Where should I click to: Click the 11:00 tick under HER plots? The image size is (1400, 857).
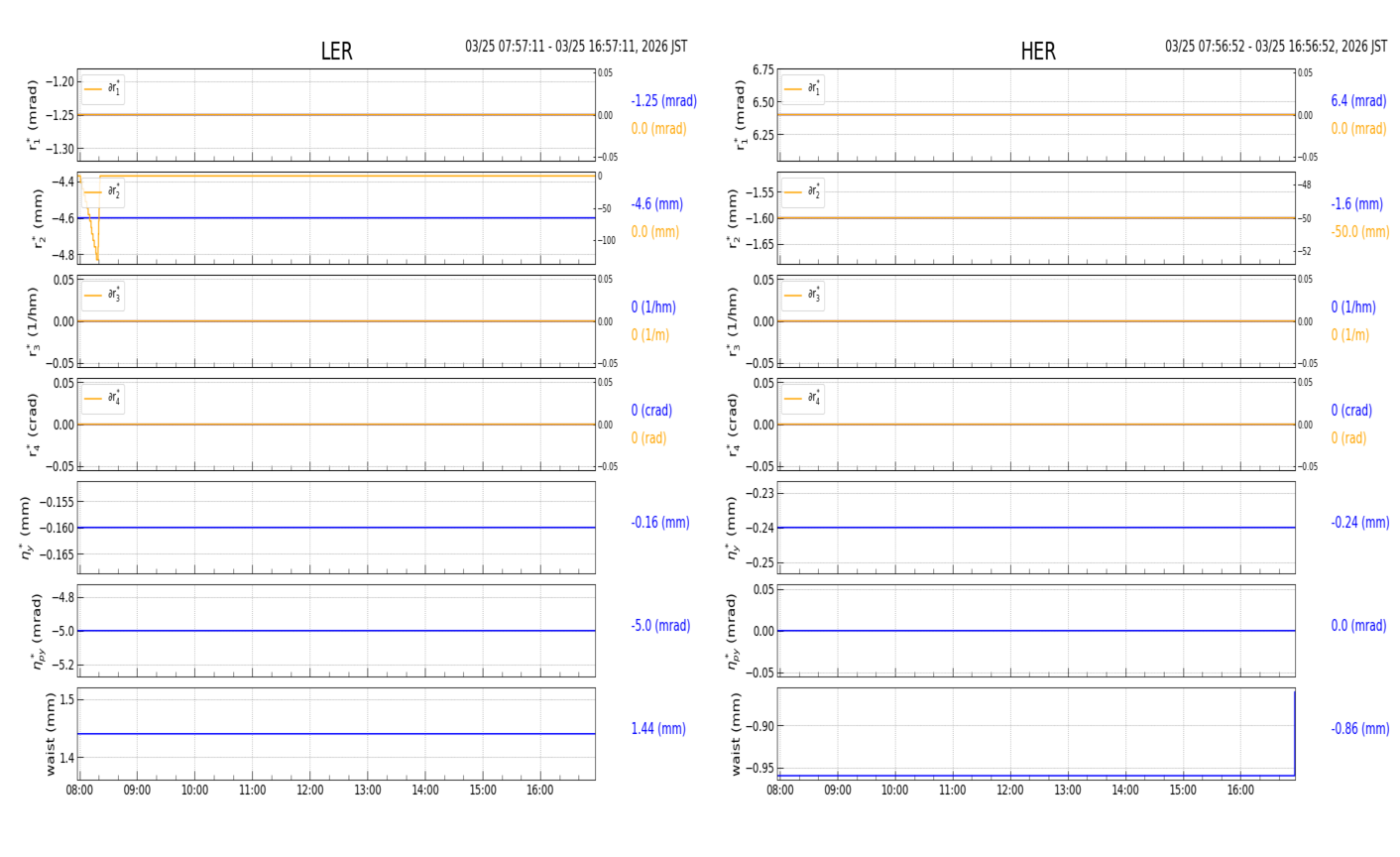tap(953, 791)
